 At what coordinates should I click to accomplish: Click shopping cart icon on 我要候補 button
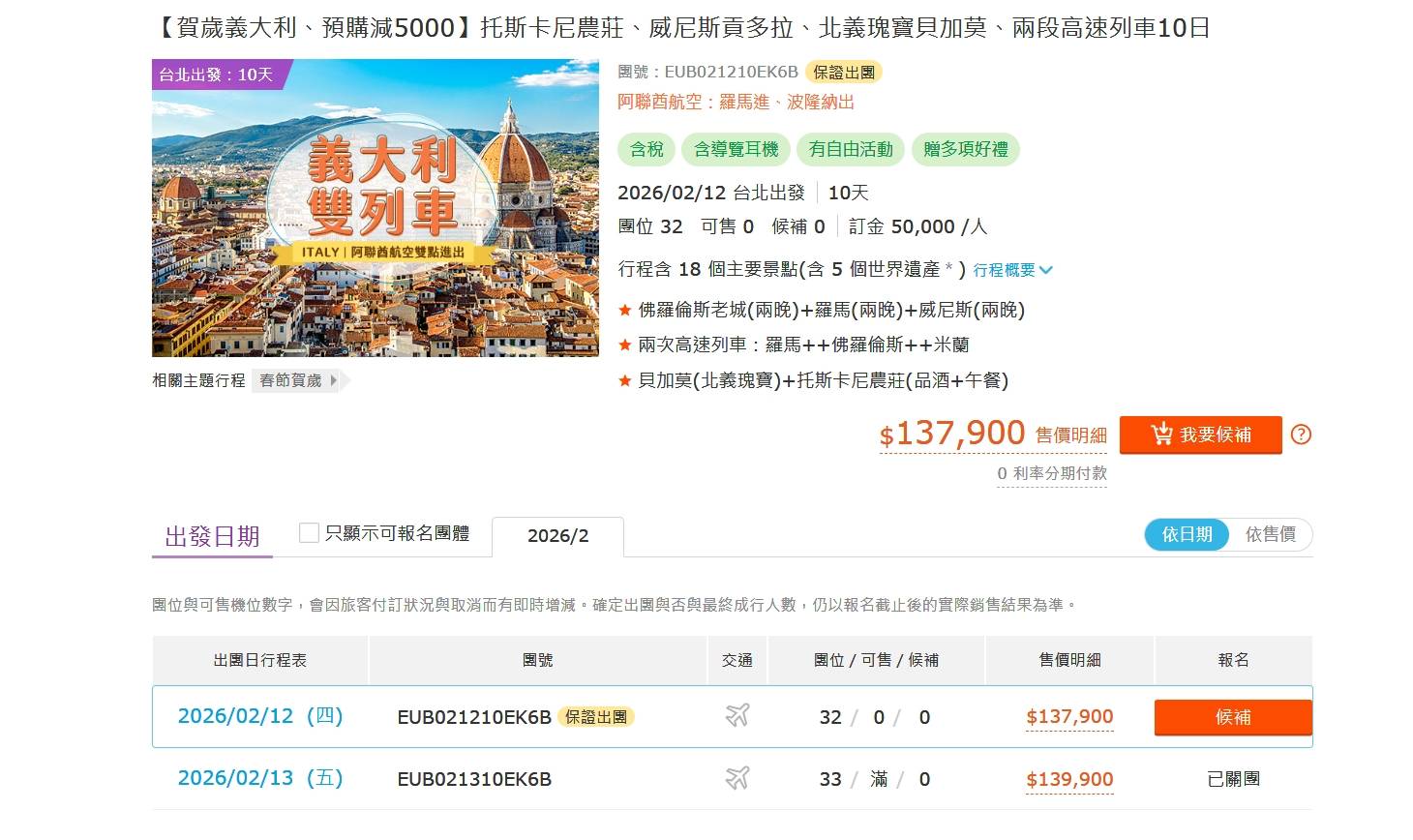coord(1161,435)
